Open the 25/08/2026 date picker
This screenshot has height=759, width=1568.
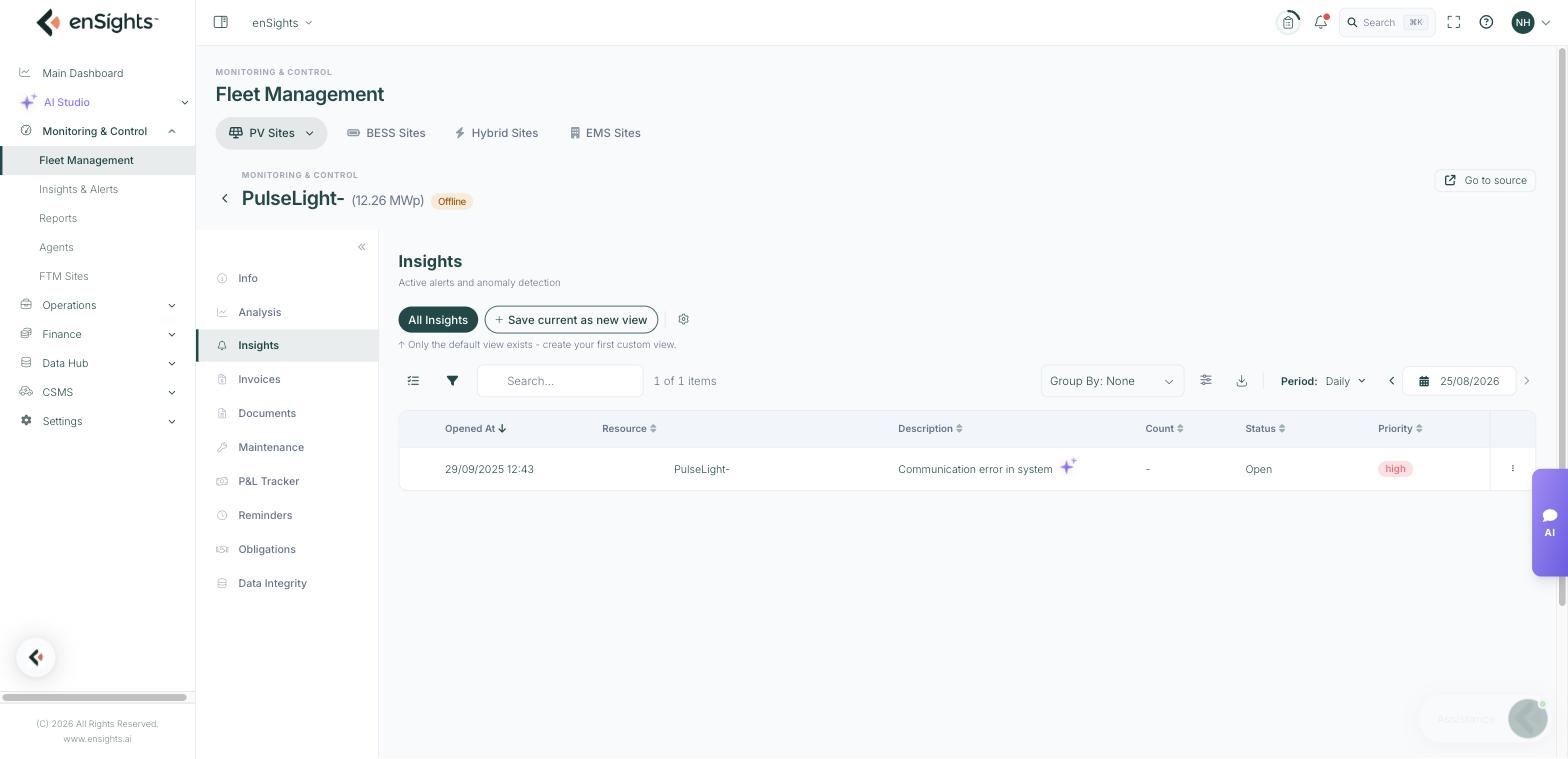coord(1459,381)
